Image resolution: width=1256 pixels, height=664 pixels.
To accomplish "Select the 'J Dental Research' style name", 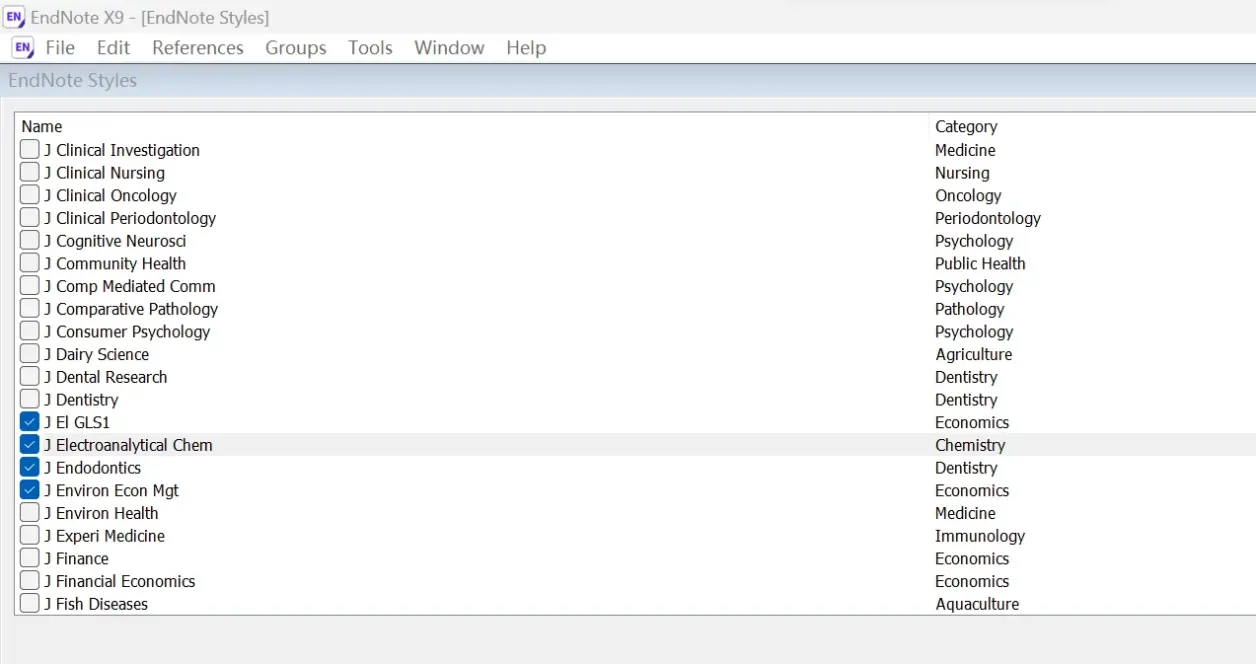I will coord(106,377).
